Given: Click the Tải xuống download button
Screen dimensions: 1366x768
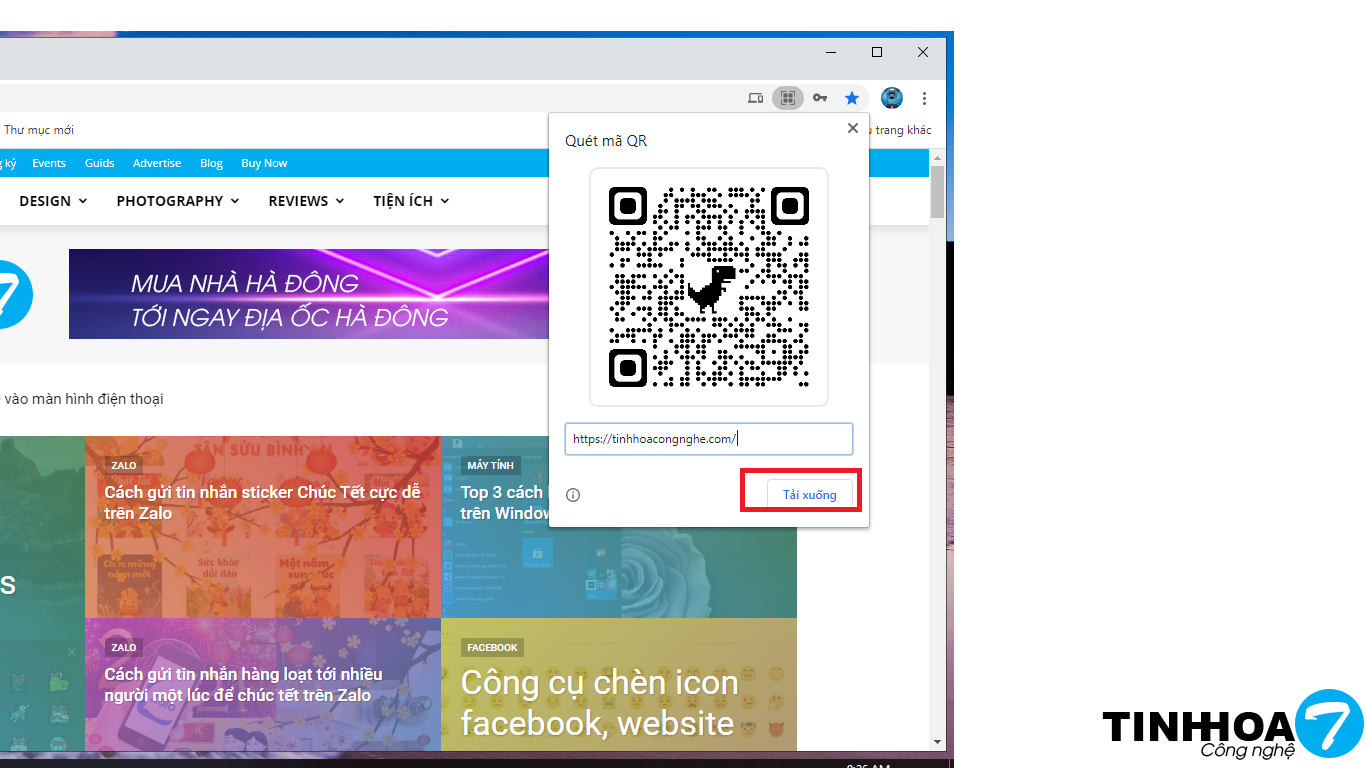Looking at the screenshot, I should click(x=809, y=495).
